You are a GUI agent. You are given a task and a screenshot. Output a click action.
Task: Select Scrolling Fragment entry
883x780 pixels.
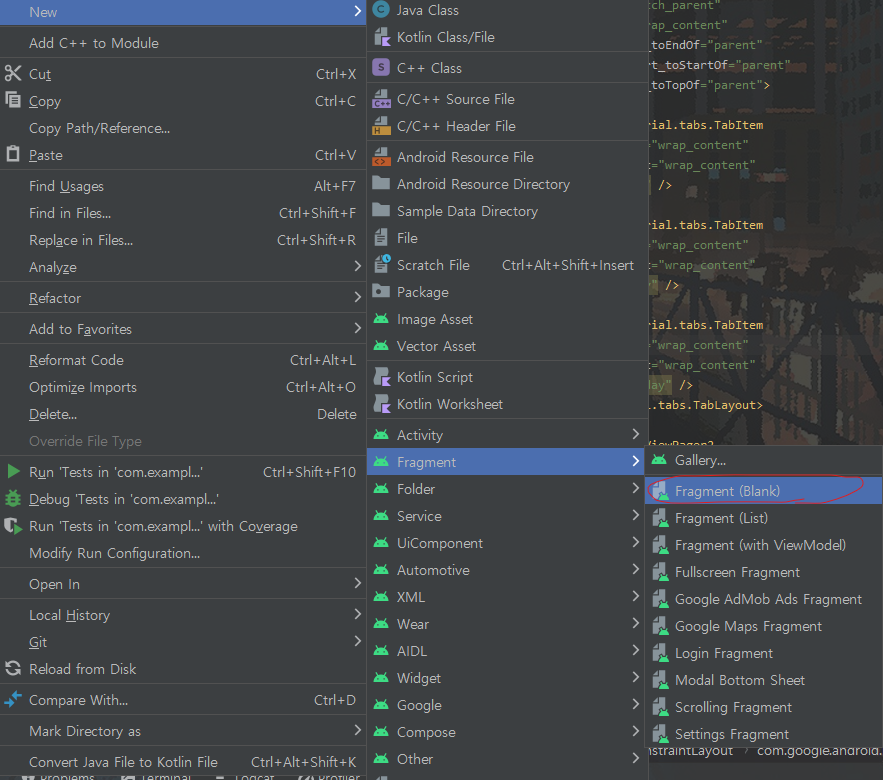pyautogui.click(x=764, y=707)
